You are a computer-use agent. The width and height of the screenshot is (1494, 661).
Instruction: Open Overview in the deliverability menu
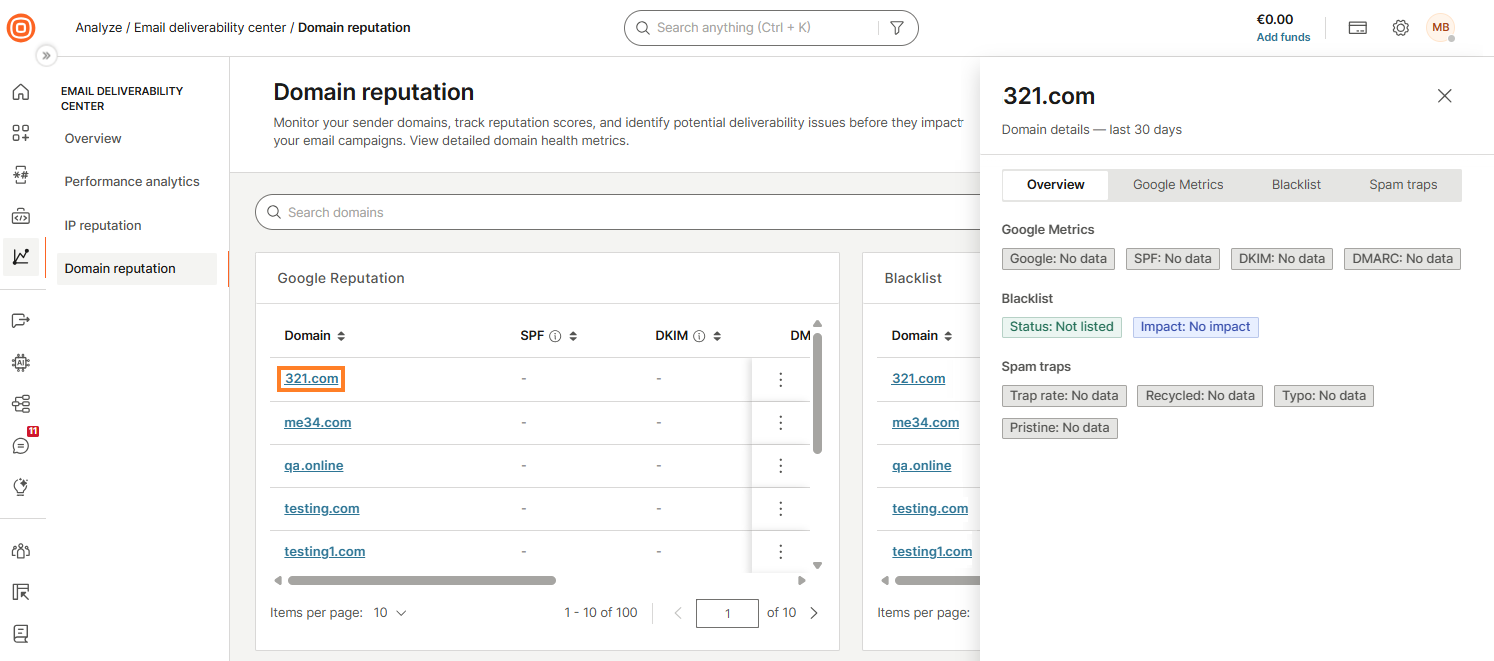(93, 139)
